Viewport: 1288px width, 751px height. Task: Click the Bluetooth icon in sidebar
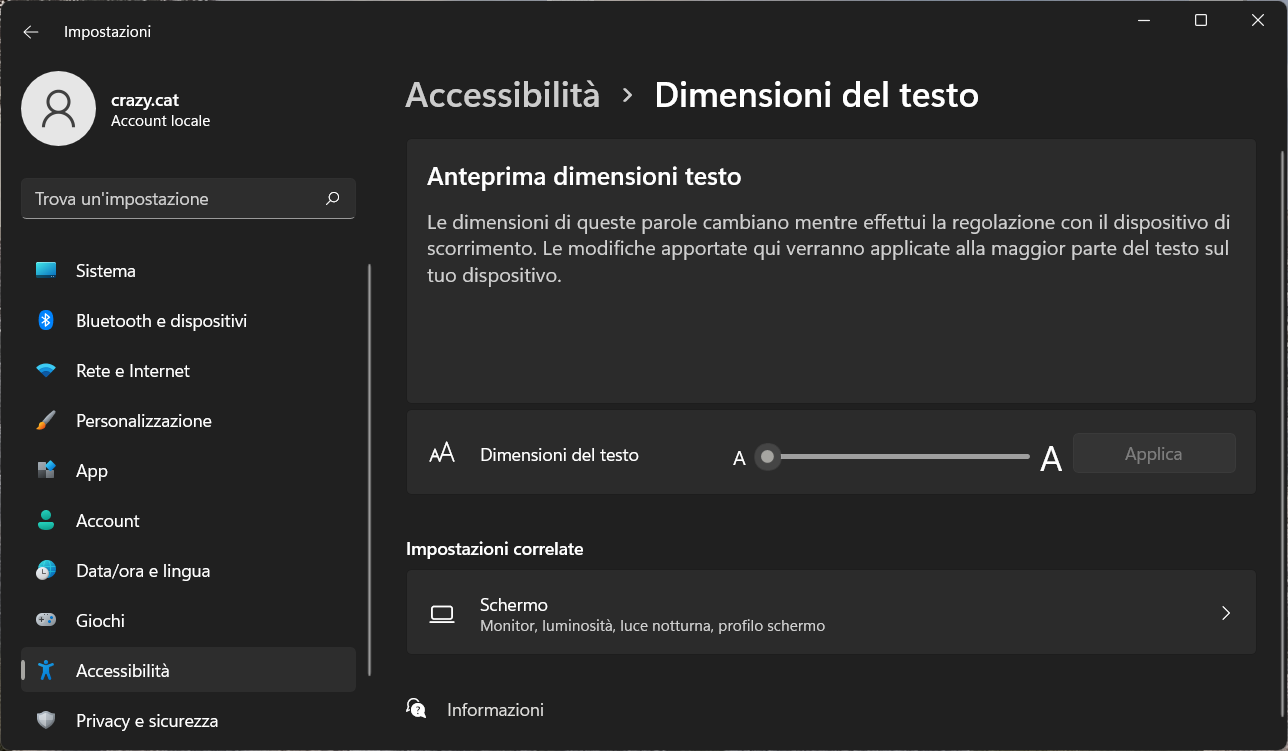[46, 320]
